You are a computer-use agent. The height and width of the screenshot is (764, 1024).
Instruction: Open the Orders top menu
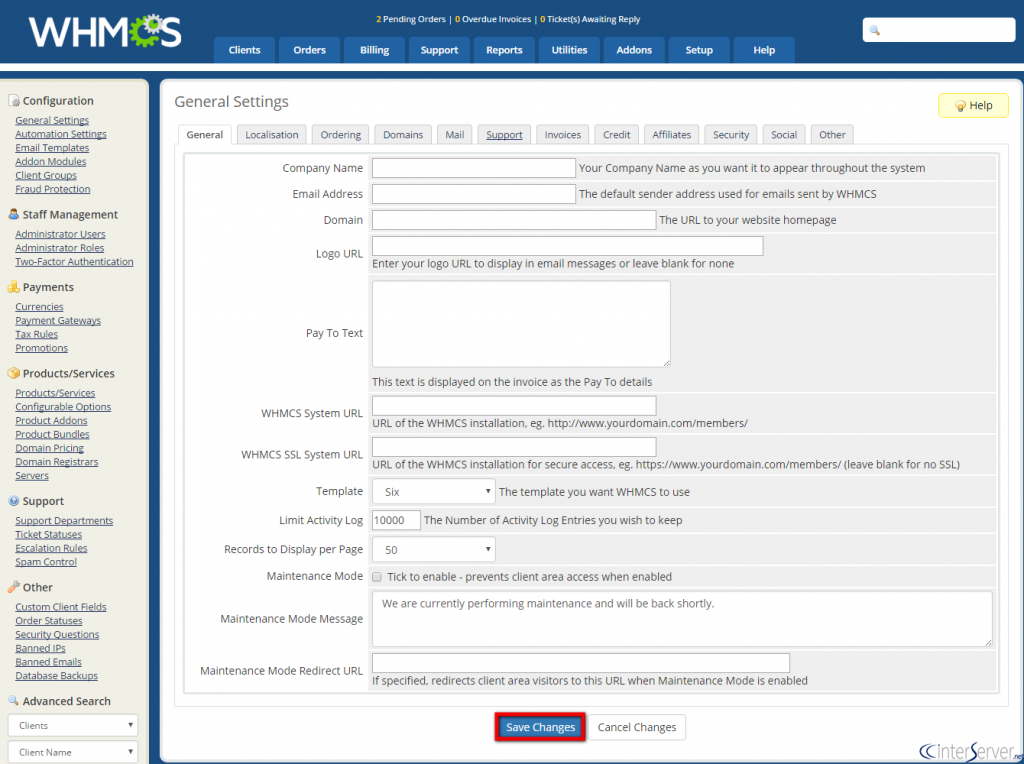click(310, 50)
